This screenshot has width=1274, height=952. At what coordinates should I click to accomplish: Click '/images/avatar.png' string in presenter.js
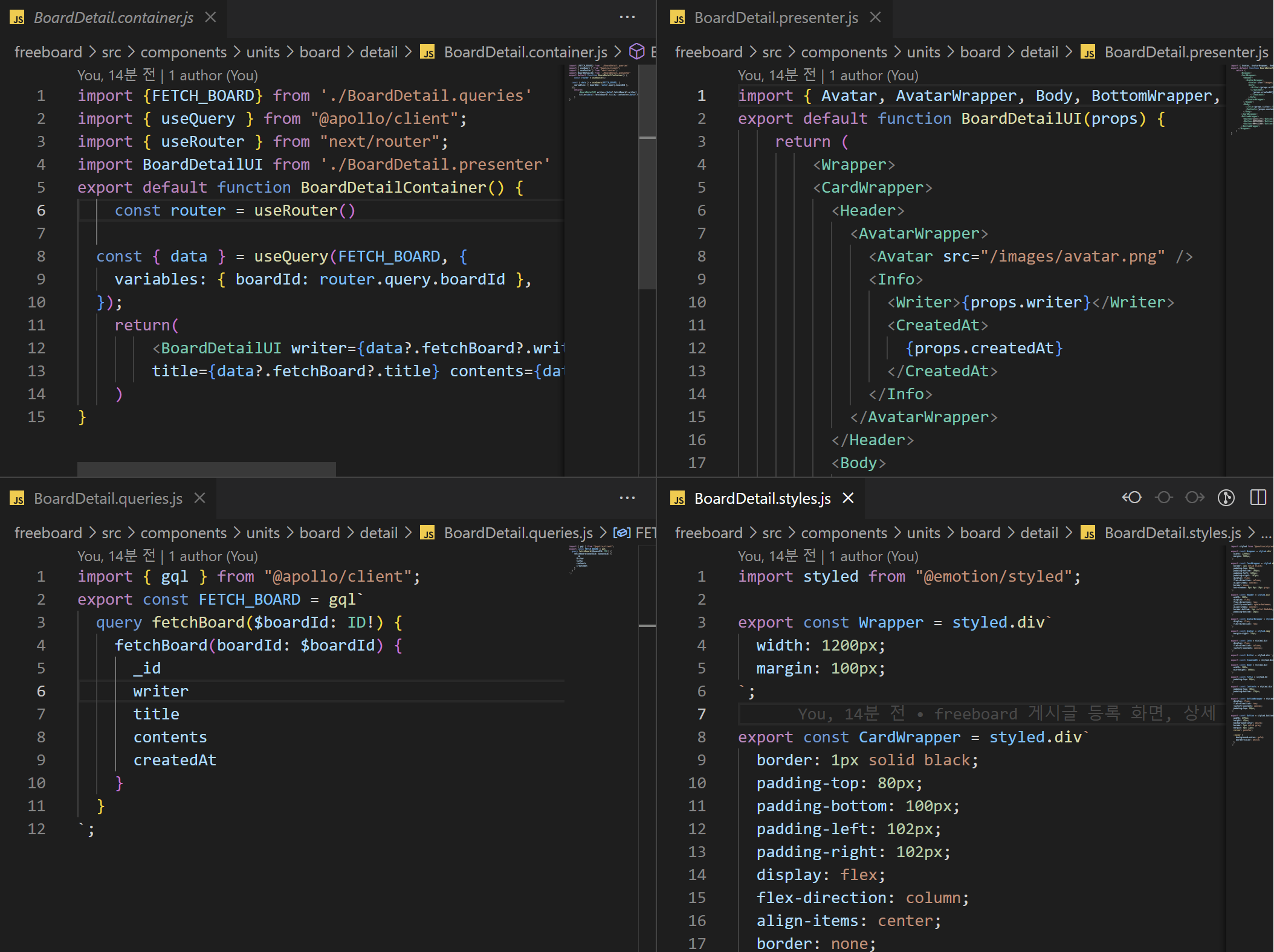pos(1077,256)
